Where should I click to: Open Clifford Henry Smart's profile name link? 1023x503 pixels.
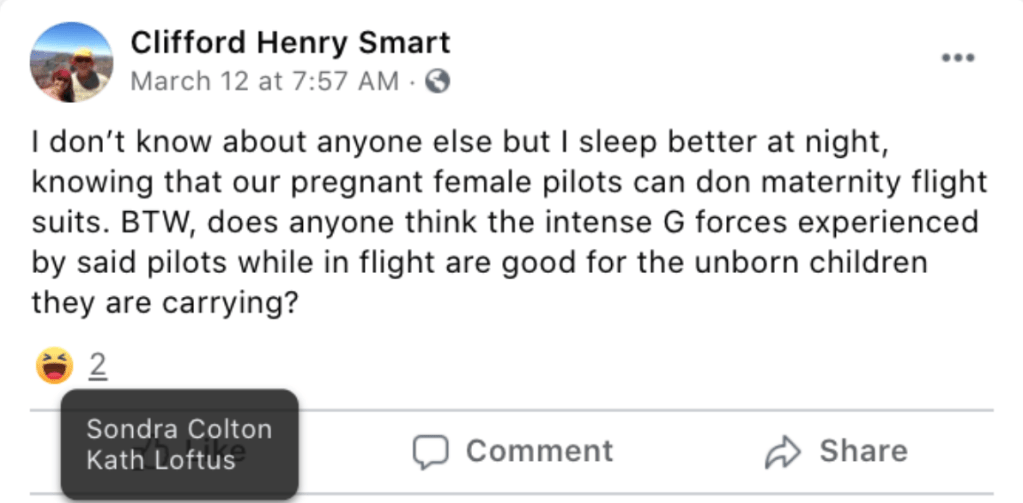tap(291, 43)
